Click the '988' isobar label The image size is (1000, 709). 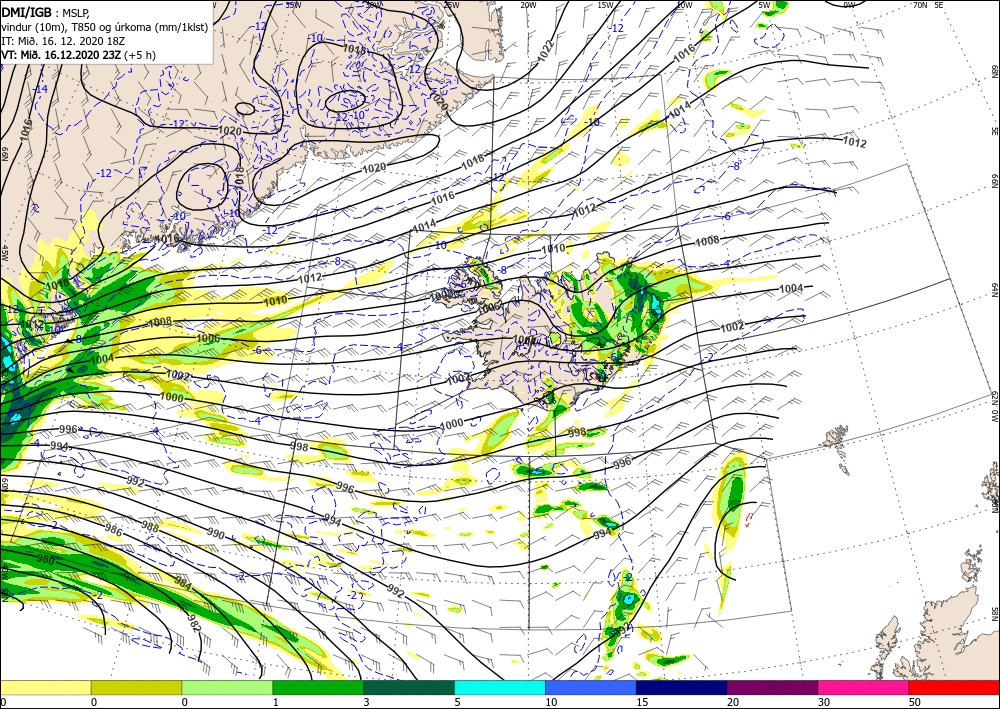(150, 527)
